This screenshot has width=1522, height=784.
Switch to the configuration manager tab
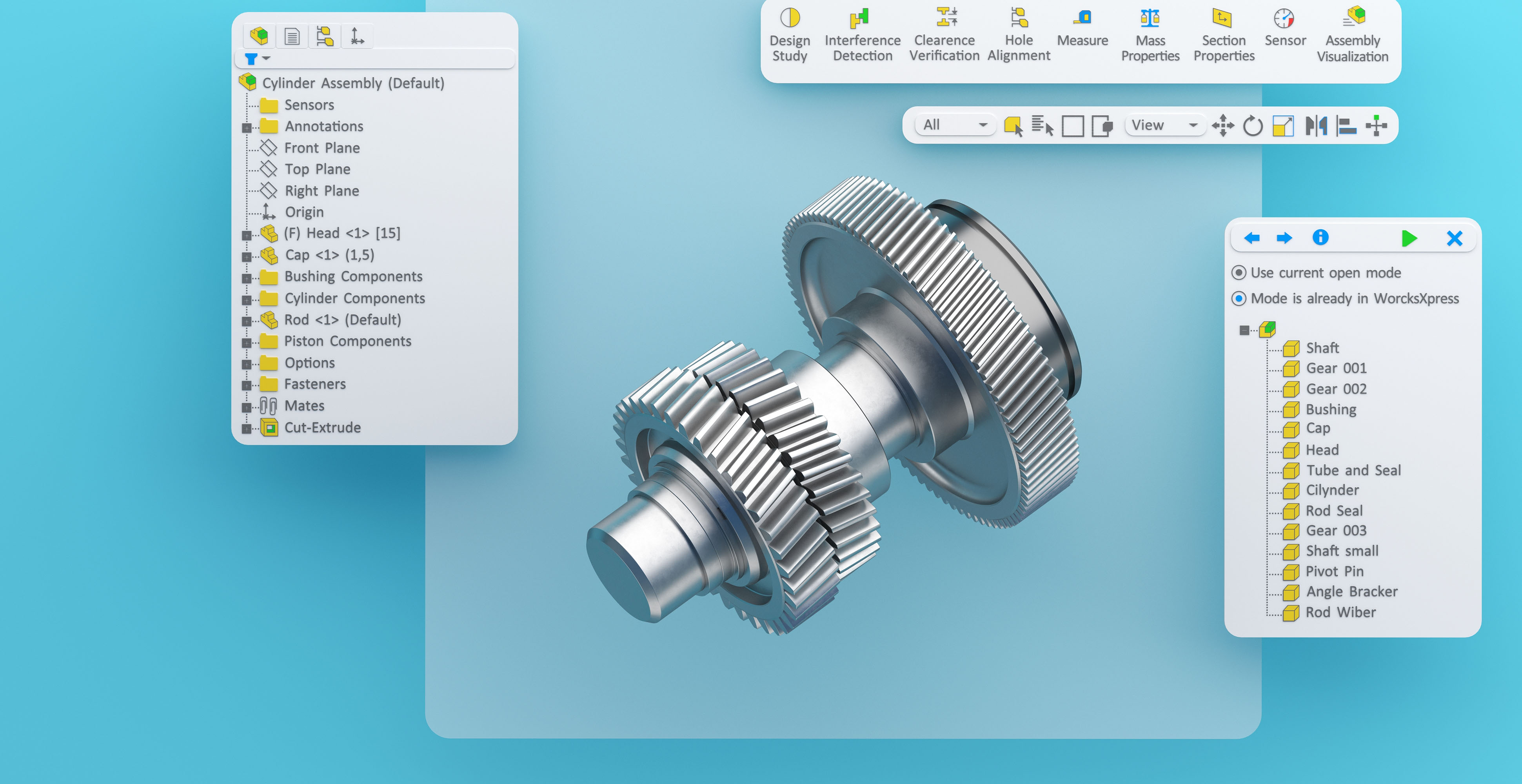pyautogui.click(x=324, y=36)
